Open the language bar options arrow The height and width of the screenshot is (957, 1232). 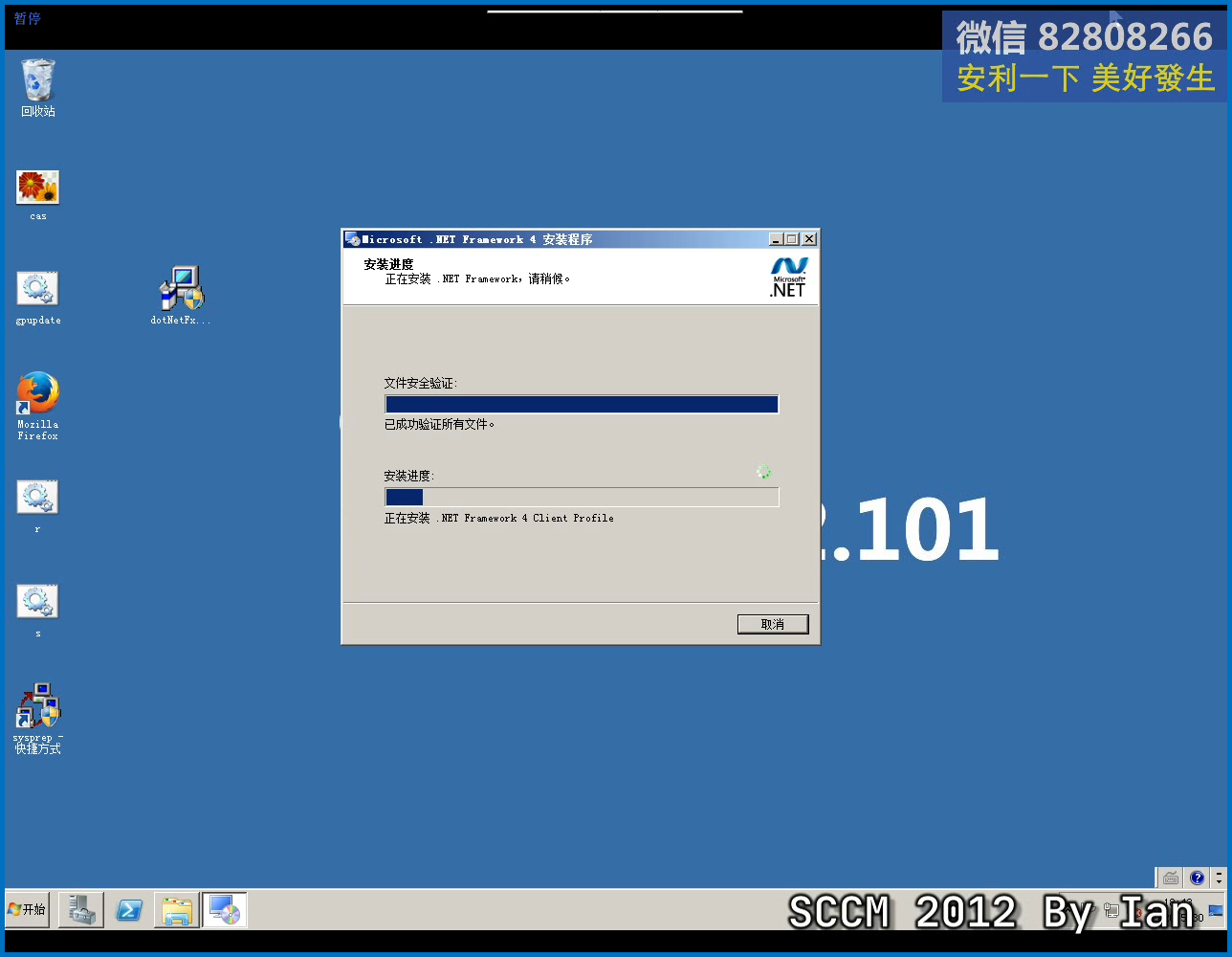(1219, 878)
